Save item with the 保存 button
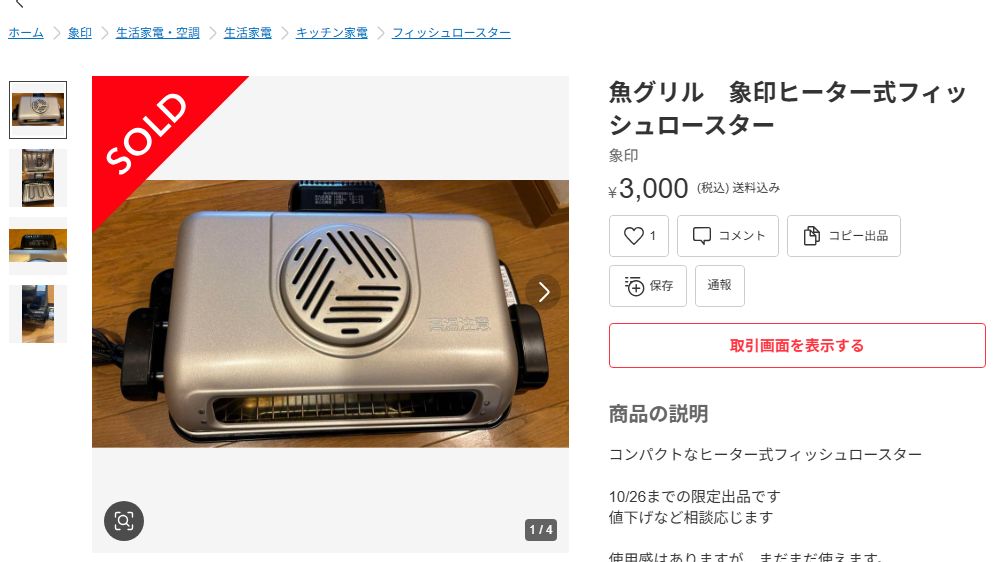 pyautogui.click(x=647, y=286)
